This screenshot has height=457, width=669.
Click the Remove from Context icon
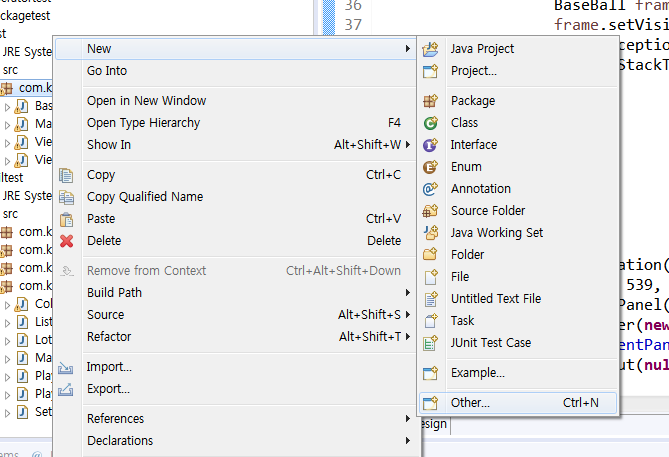[67, 271]
